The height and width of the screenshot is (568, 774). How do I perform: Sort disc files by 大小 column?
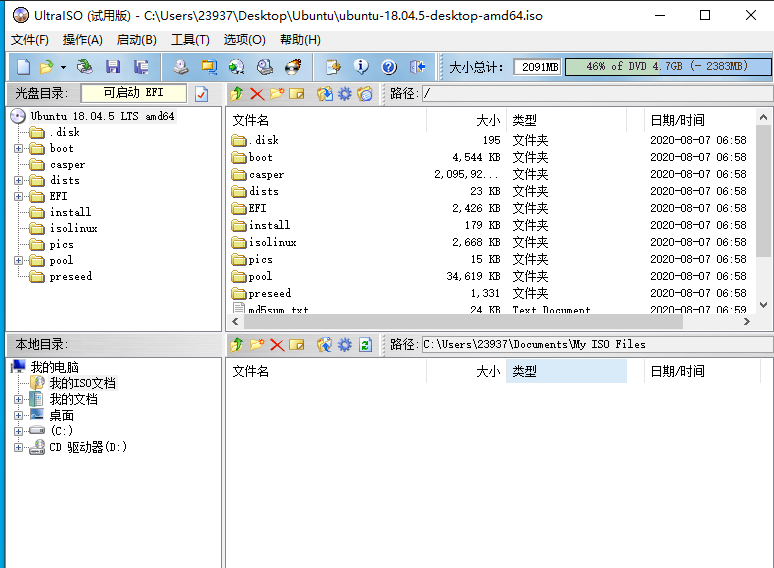[x=465, y=120]
